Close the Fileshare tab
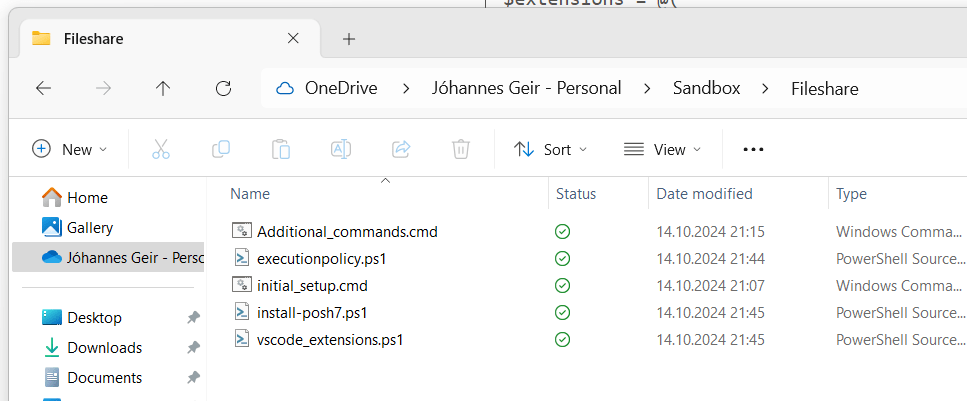The image size is (967, 401). tap(293, 39)
